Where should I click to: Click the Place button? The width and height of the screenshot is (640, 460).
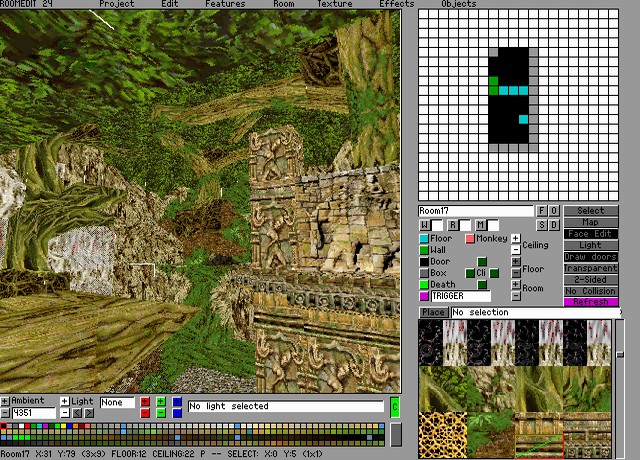click(433, 313)
